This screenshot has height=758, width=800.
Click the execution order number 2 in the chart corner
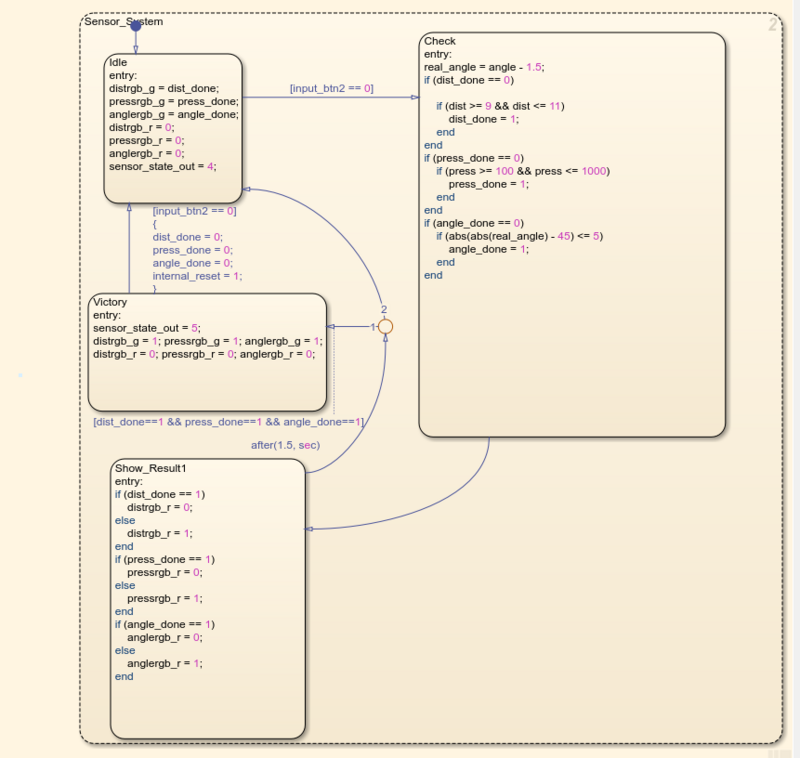pyautogui.click(x=773, y=24)
